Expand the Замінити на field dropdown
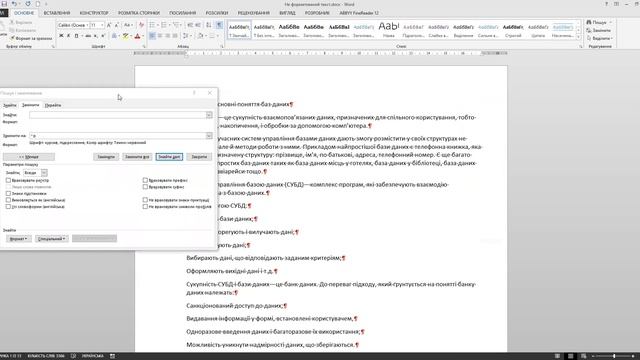Image resolution: width=640 pixels, height=360 pixels. tap(209, 136)
